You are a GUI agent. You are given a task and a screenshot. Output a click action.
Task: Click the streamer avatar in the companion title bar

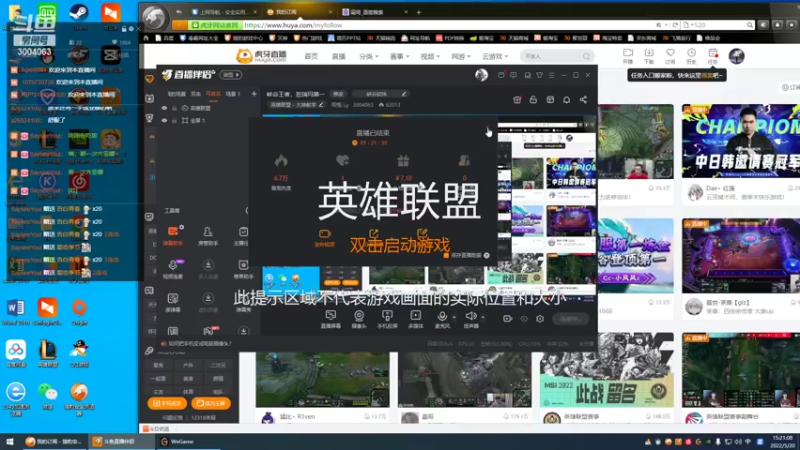click(x=481, y=75)
